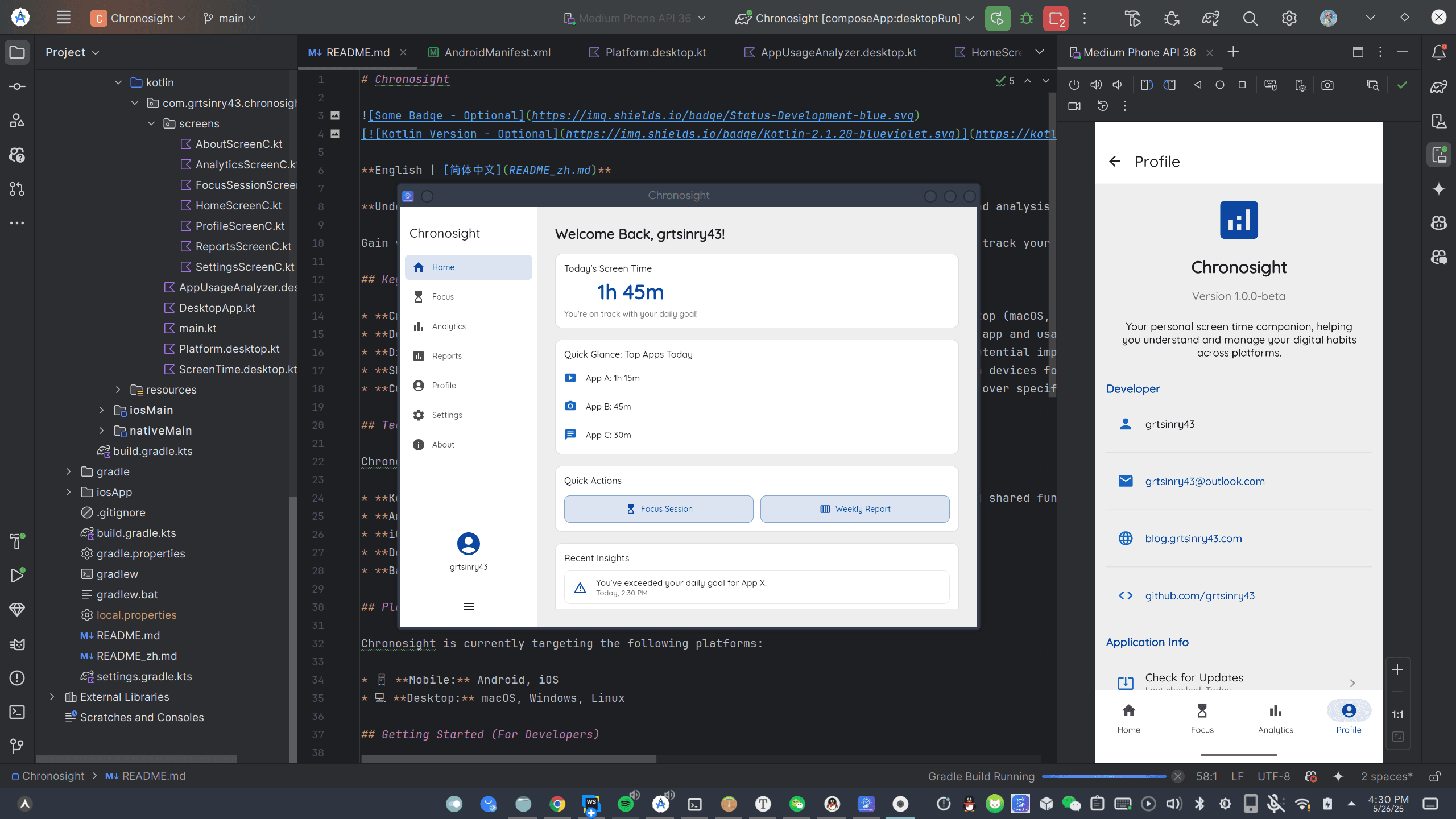Viewport: 1456px width, 819px height.
Task: Click project tree horizontal scrollbar
Action: pyautogui.click(x=136, y=759)
